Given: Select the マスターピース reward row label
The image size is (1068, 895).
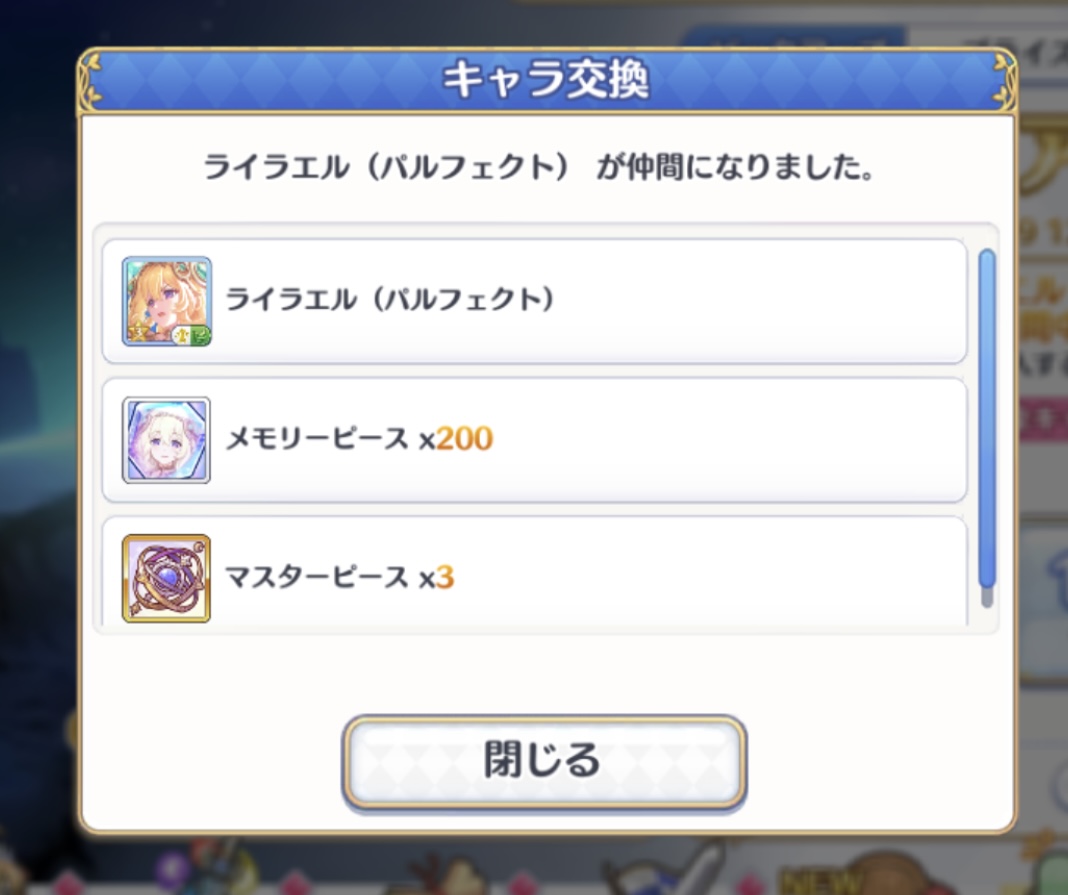Looking at the screenshot, I should coord(317,578).
